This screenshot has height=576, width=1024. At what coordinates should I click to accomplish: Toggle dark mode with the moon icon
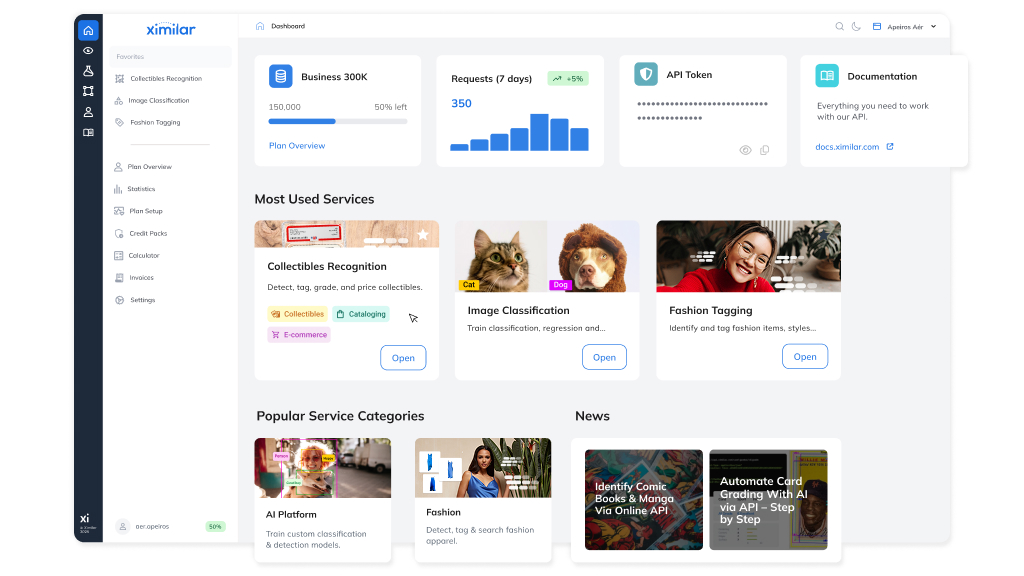(x=856, y=26)
